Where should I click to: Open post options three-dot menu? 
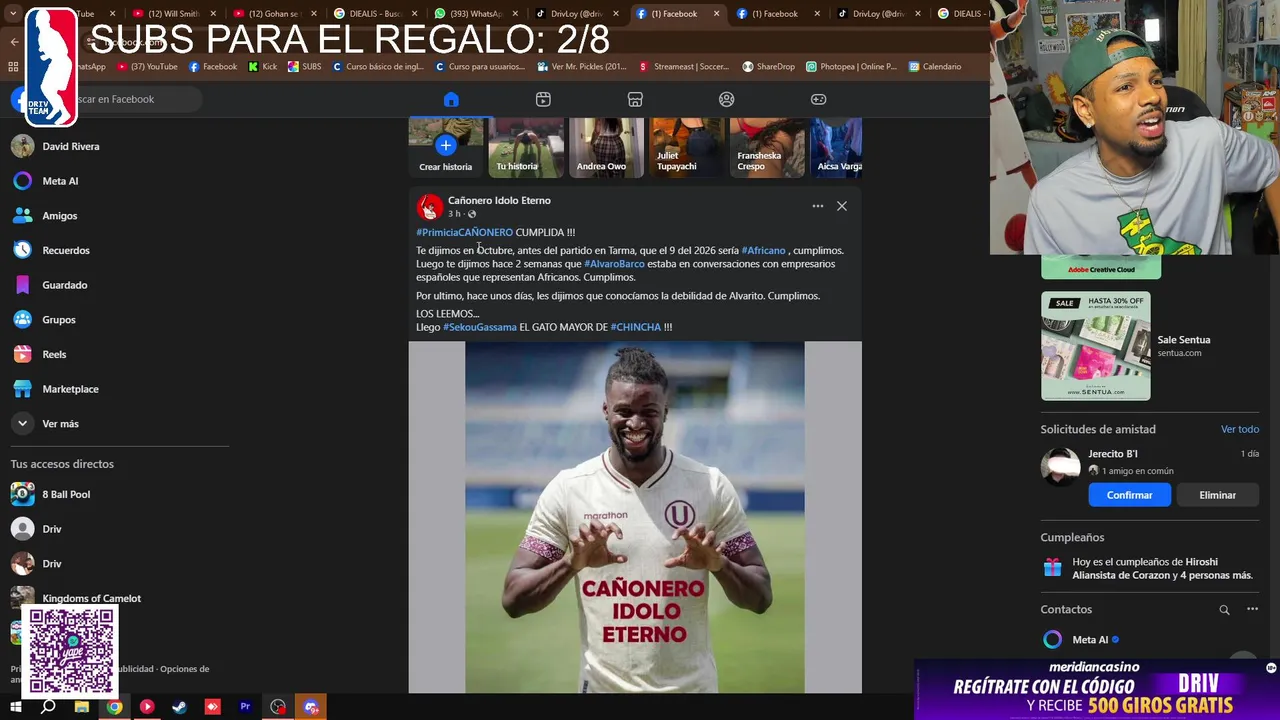(818, 206)
